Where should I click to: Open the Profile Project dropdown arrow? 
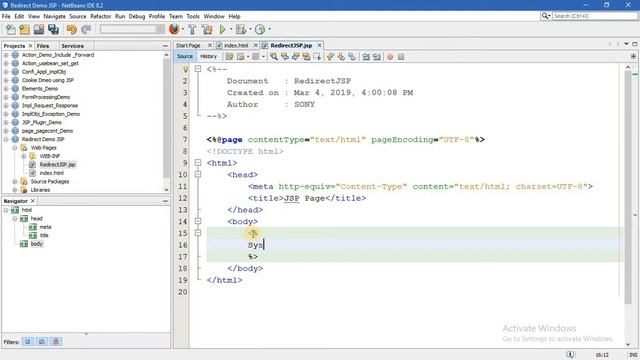click(269, 29)
